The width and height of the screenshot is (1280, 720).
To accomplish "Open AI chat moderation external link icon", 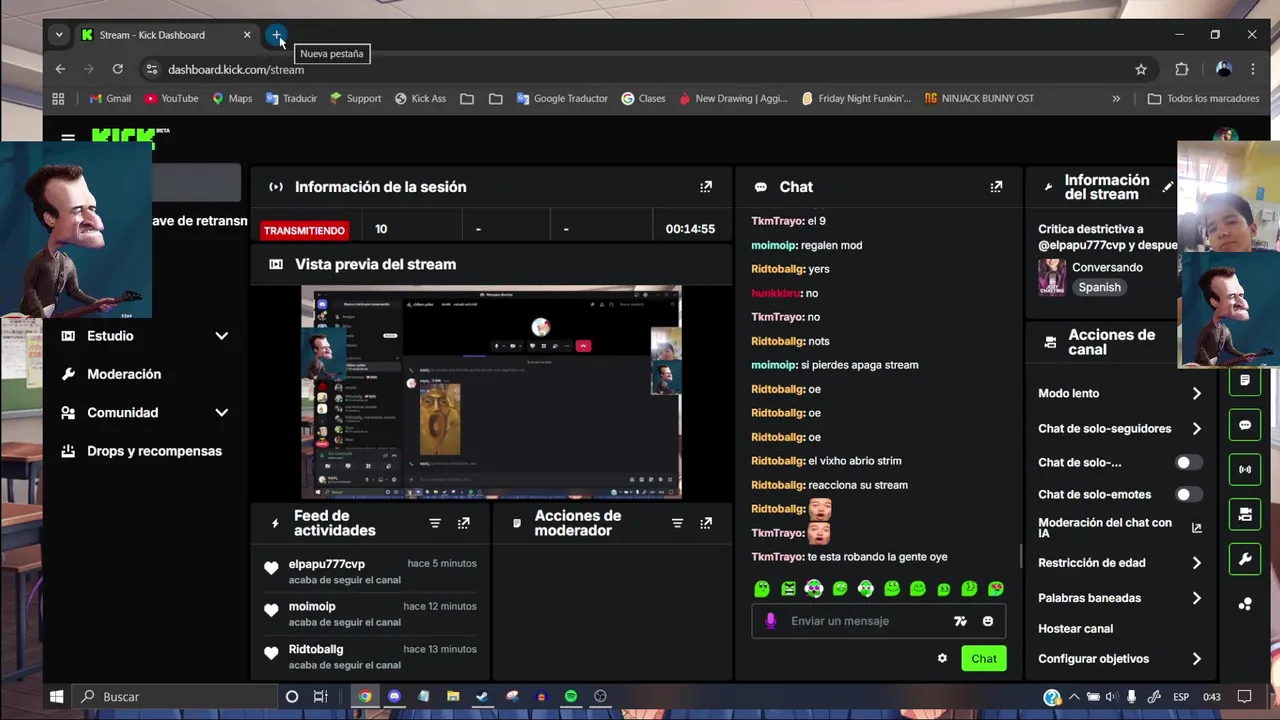I will pos(1197,528).
